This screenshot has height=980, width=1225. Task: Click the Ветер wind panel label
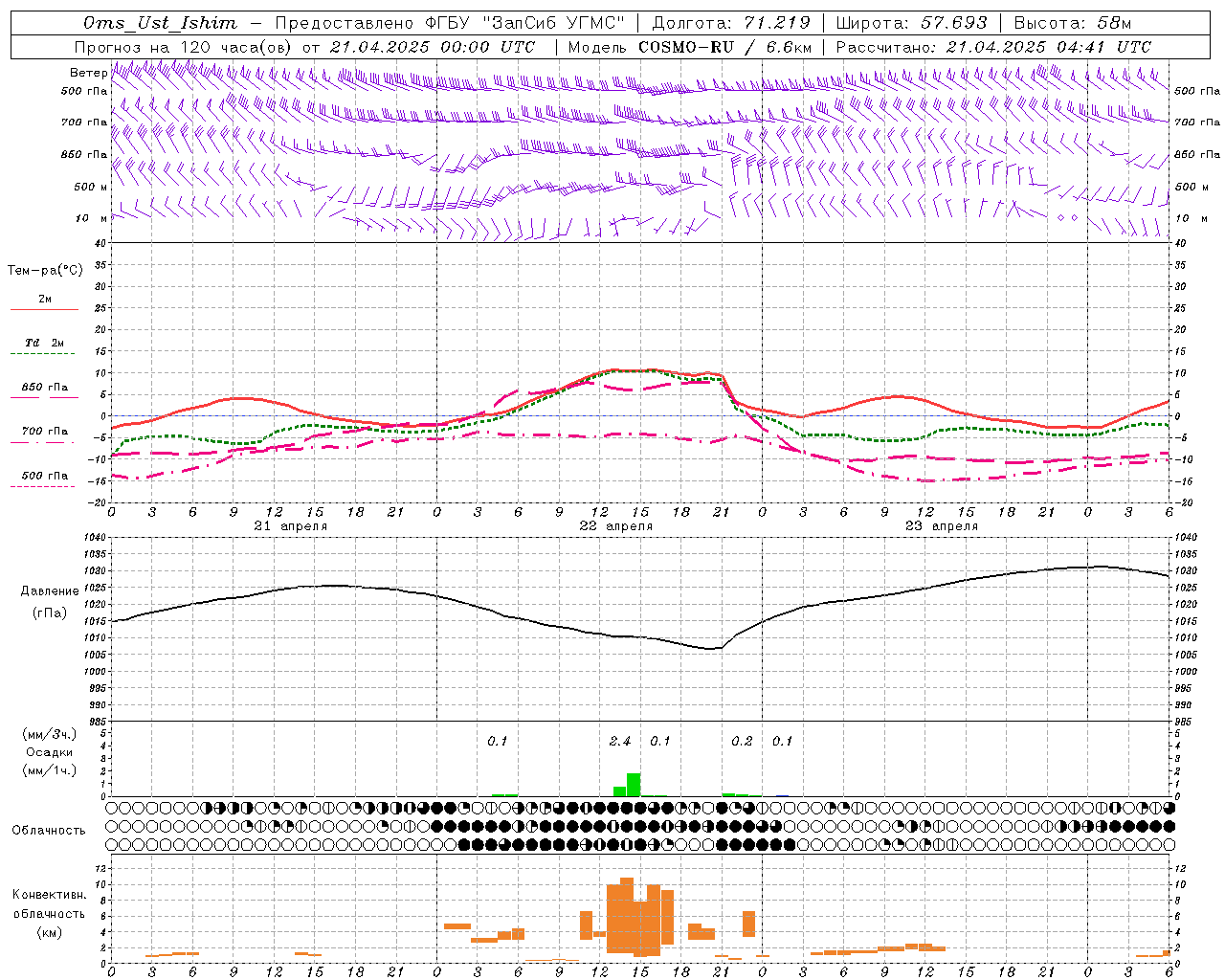88,73
